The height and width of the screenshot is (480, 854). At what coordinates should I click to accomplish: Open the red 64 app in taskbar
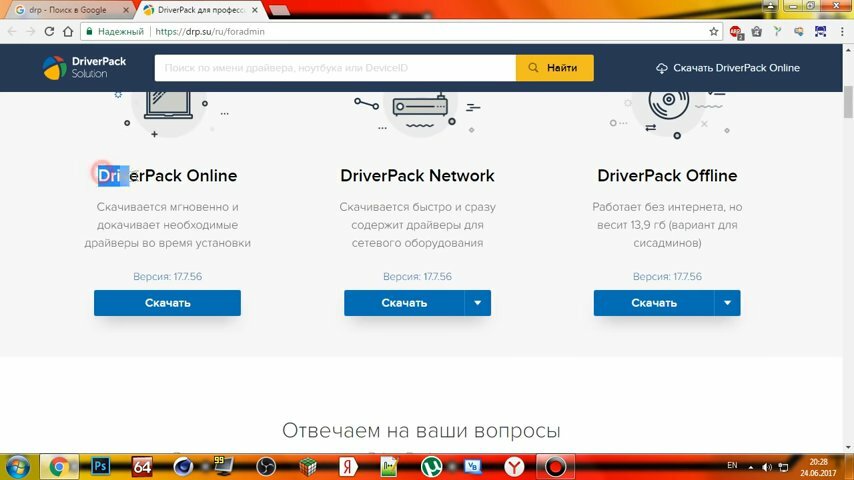142,466
